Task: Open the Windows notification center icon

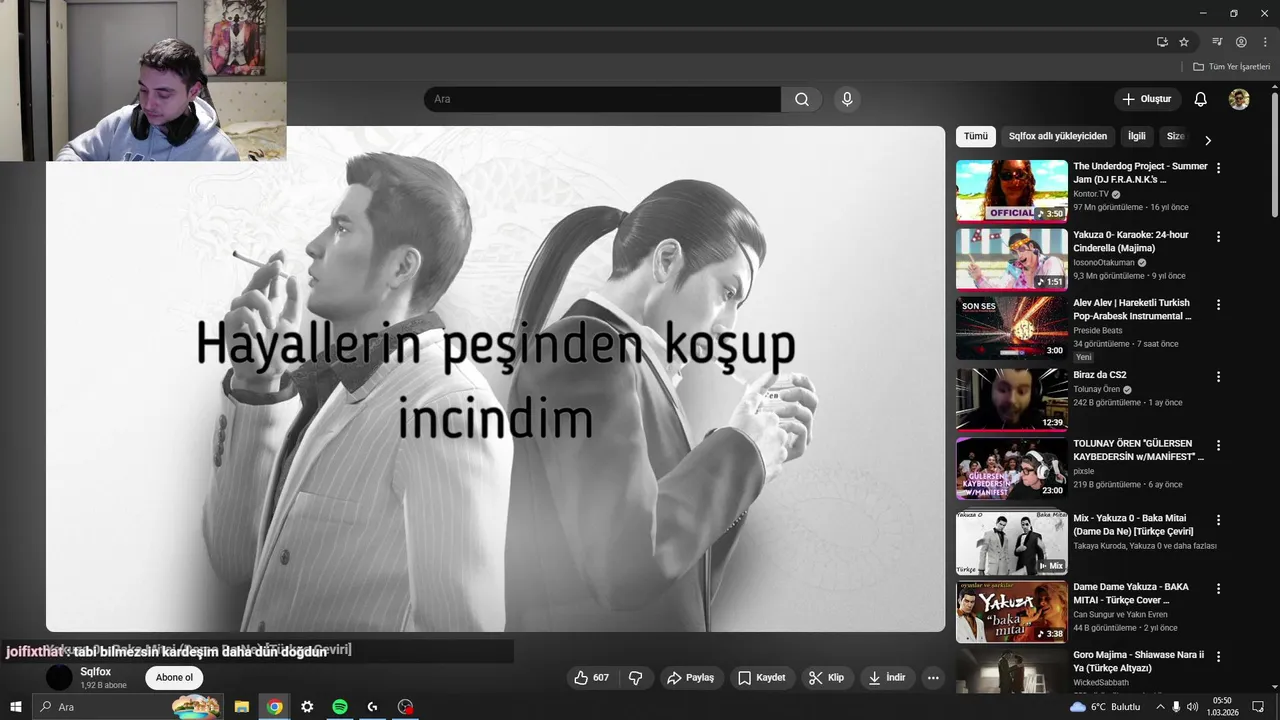Action: 1258,707
